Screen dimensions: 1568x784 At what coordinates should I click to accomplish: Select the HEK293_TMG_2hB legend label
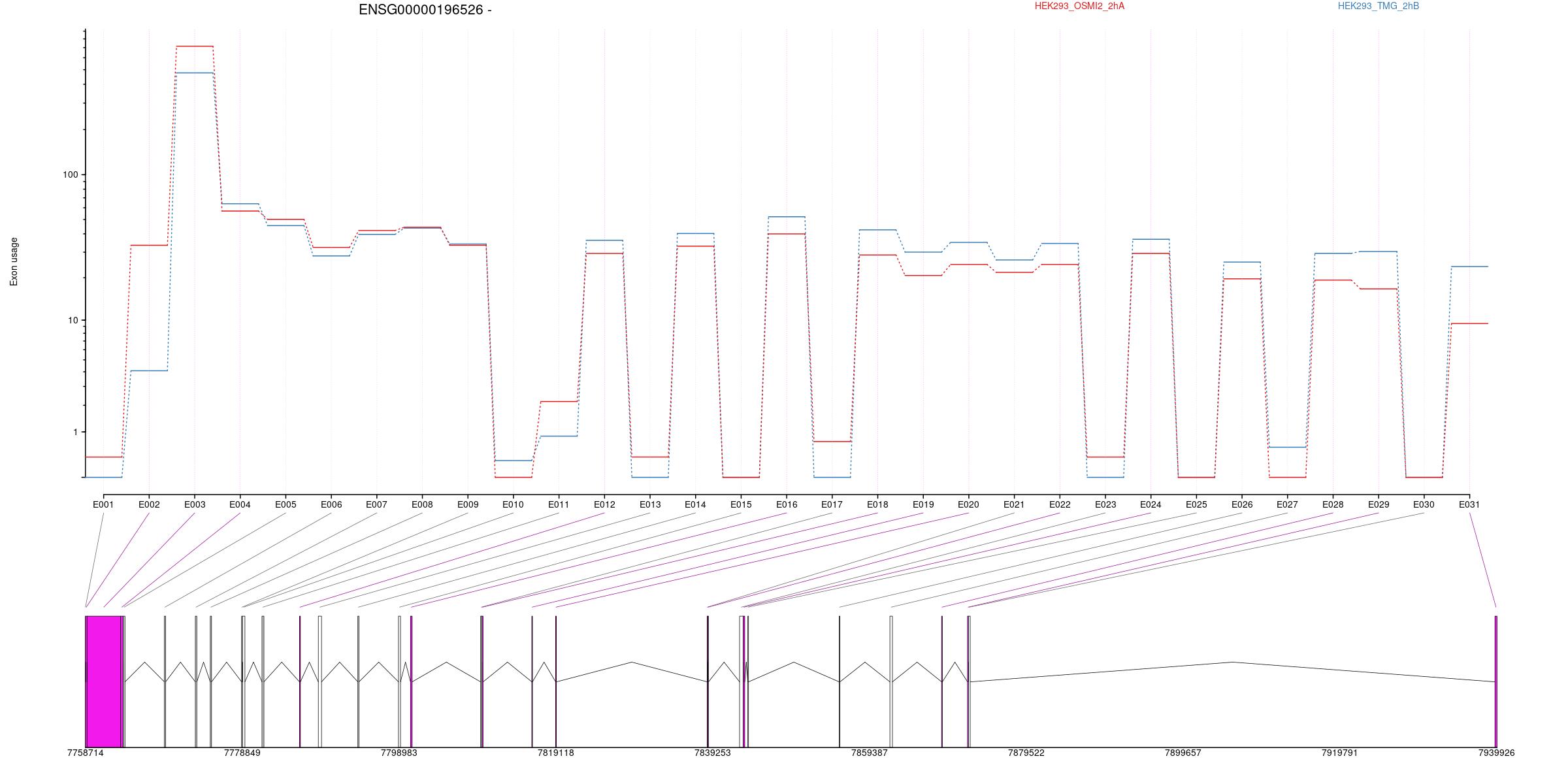pos(1379,6)
